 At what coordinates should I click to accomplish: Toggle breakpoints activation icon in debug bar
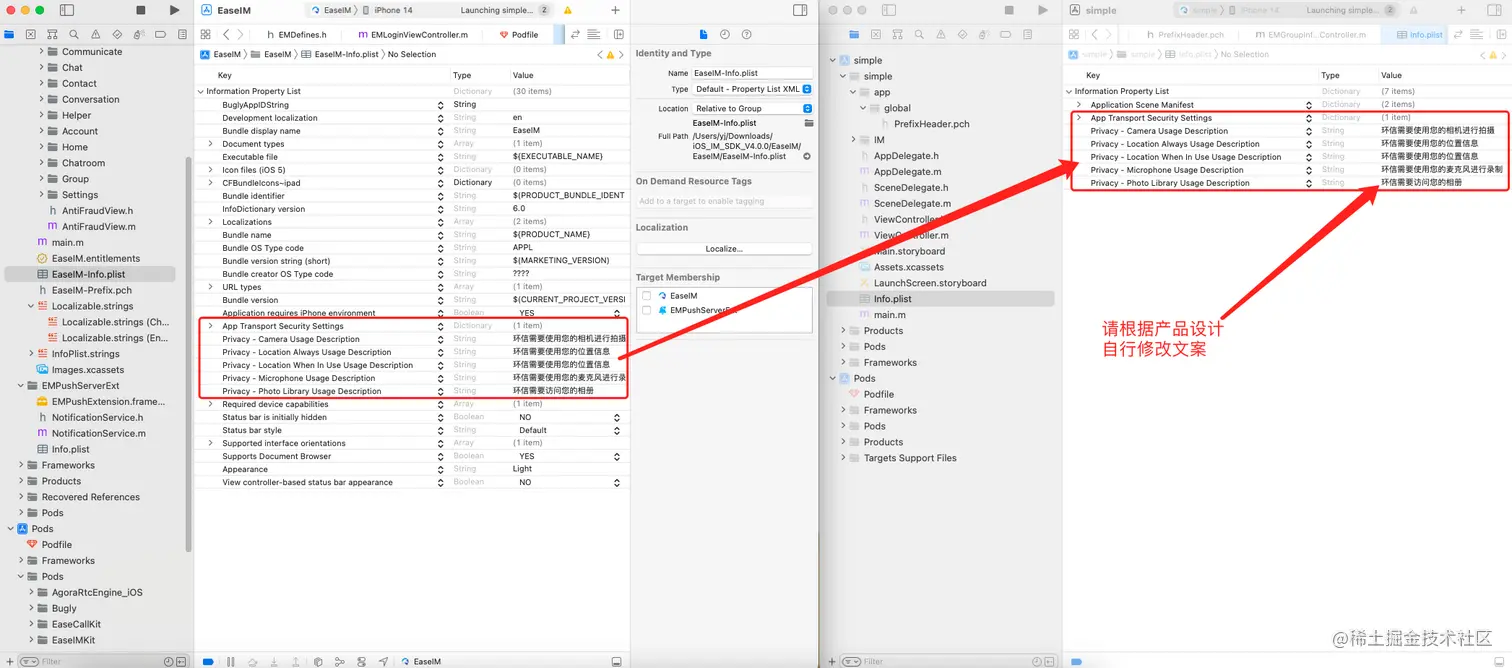click(208, 662)
